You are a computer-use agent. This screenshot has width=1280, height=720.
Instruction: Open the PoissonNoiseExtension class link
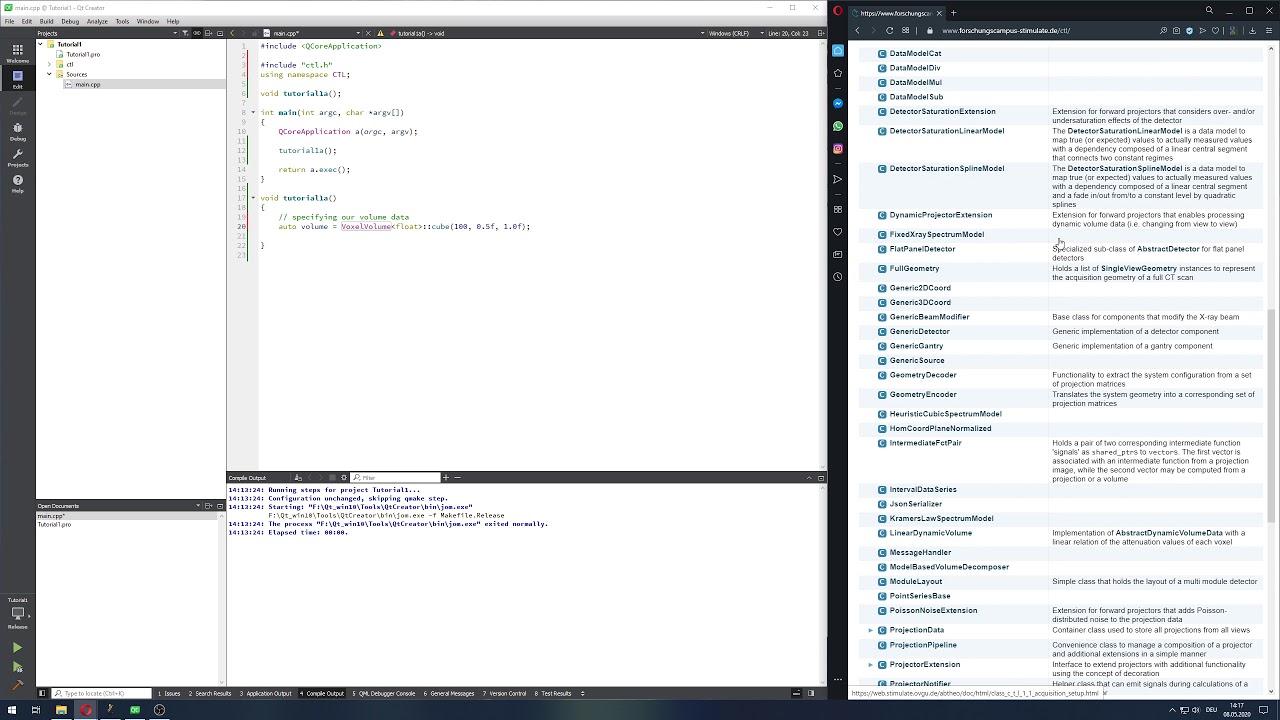pyautogui.click(x=933, y=610)
